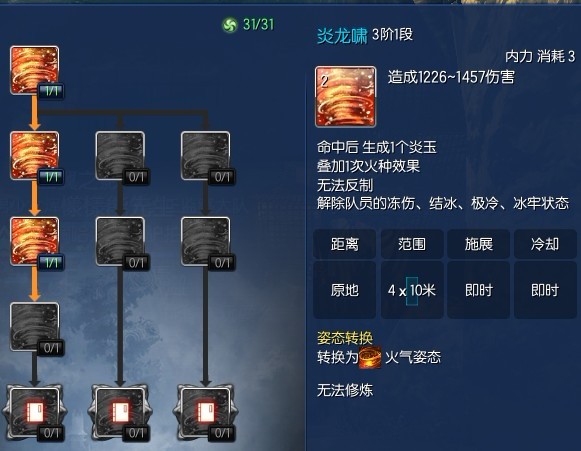Viewport: 581px width, 451px height.
Task: Click left bottom secret book skill node
Action: [34, 412]
